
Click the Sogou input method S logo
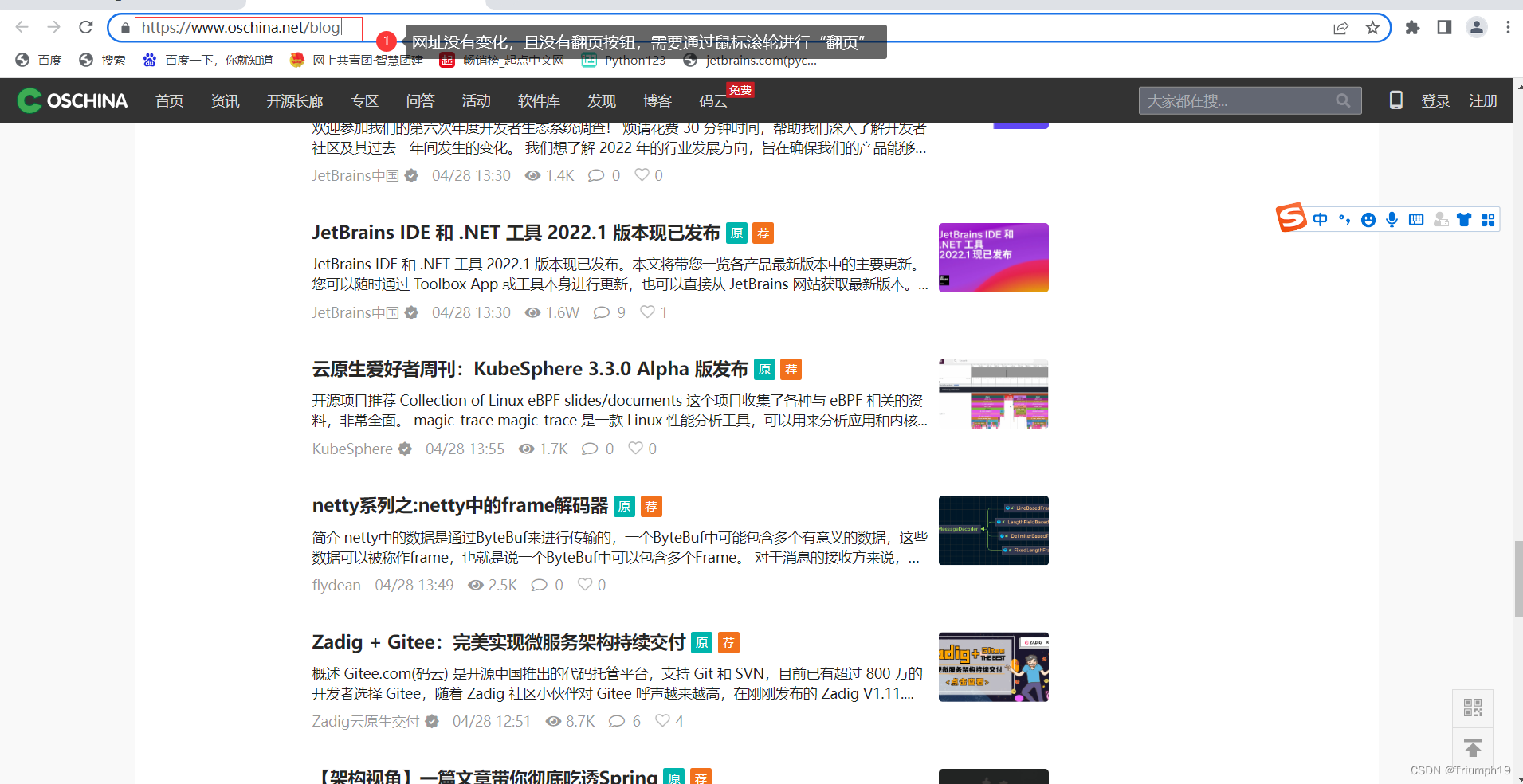pyautogui.click(x=1291, y=218)
